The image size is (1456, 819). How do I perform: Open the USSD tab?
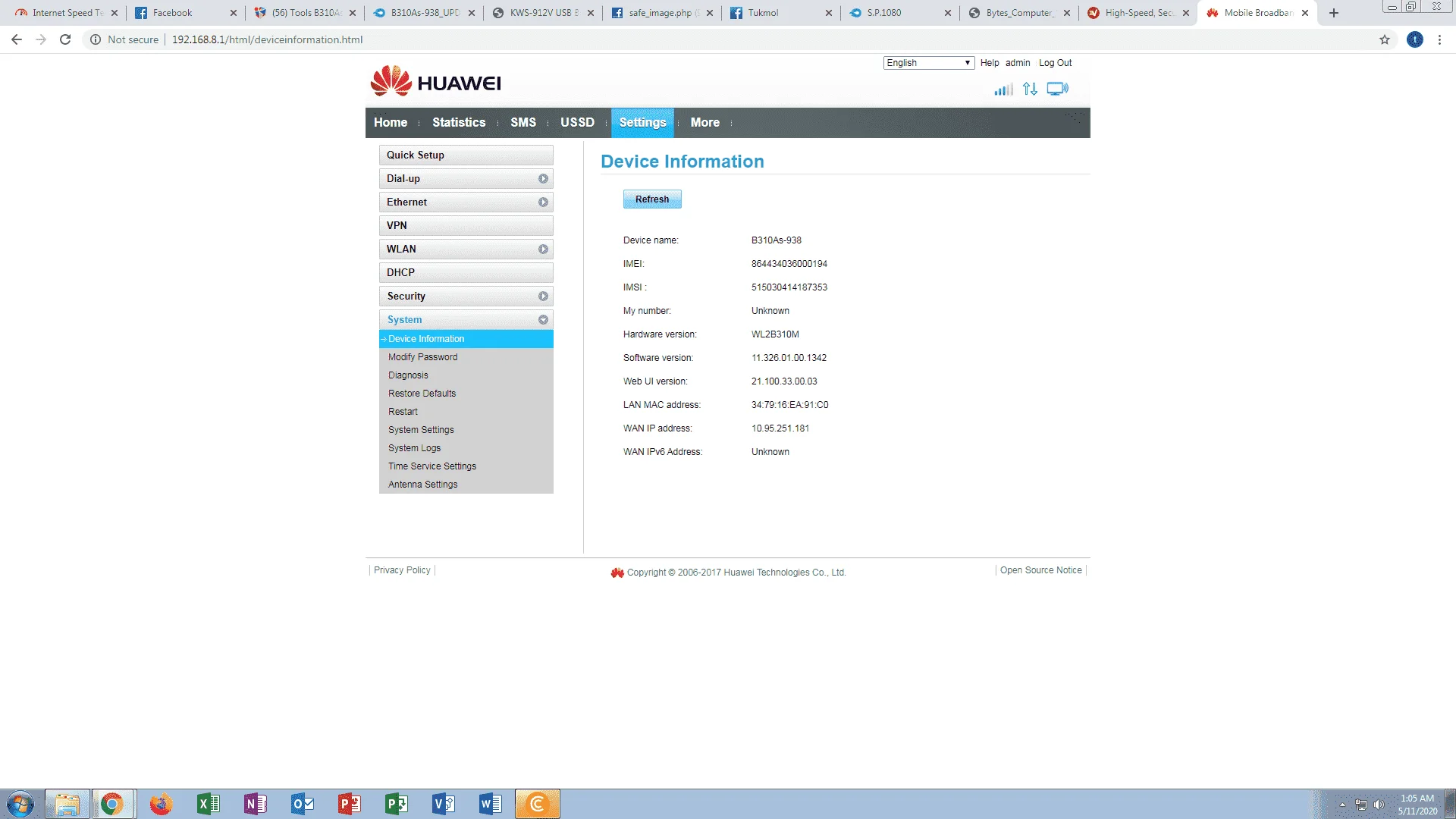[577, 123]
